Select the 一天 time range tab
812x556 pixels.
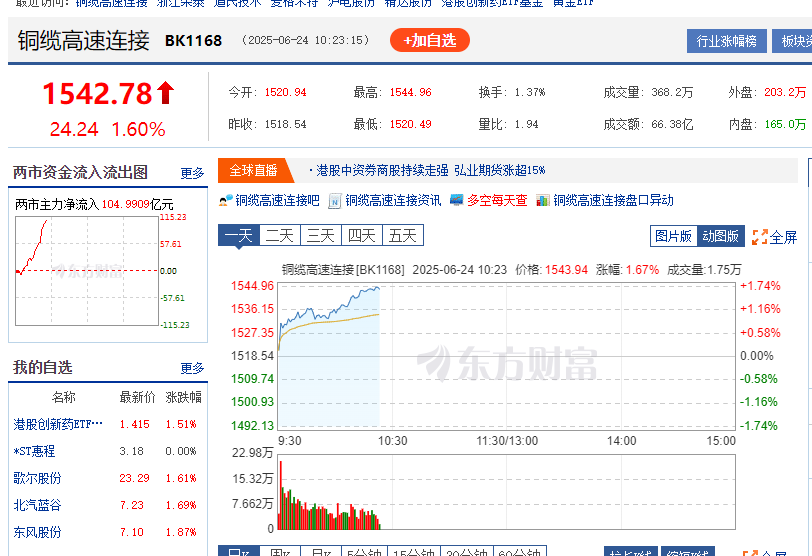click(239, 236)
